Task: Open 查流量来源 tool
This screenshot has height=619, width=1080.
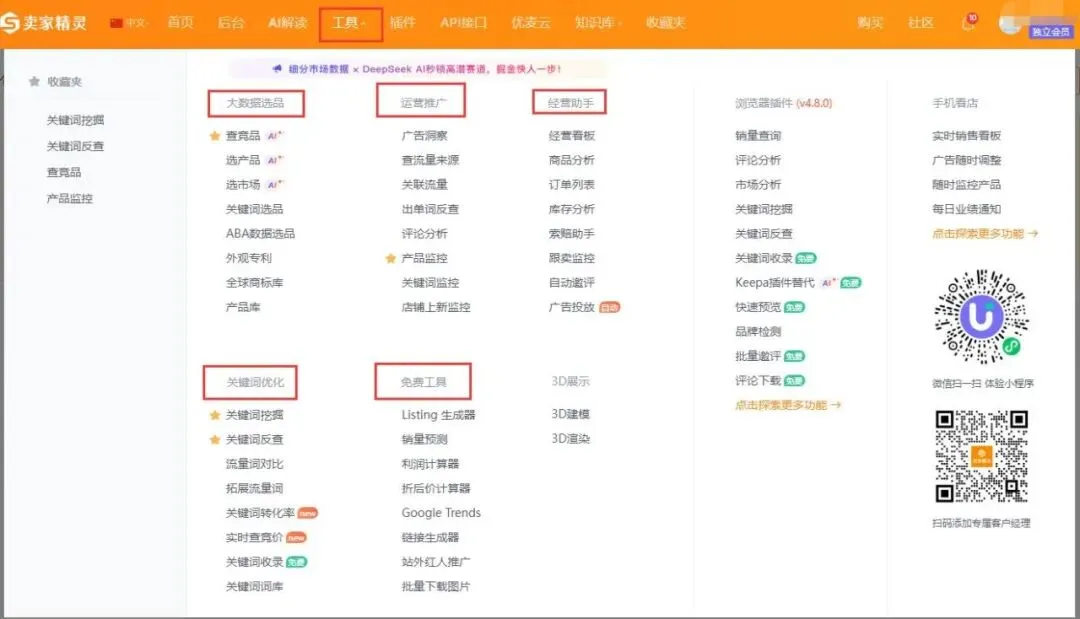Action: (430, 160)
